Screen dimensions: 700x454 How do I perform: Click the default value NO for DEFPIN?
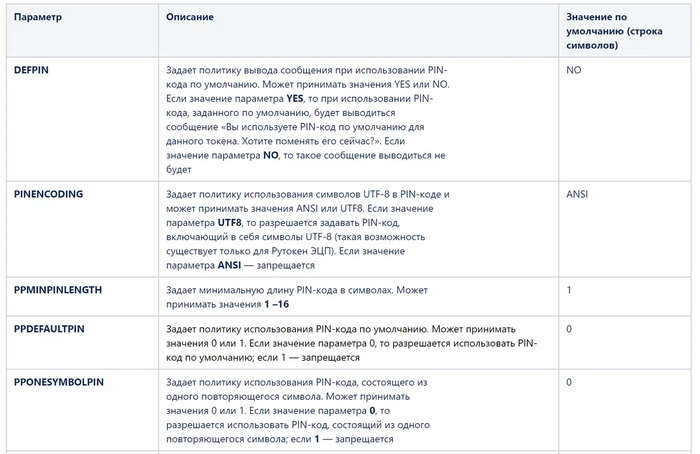coord(574,71)
